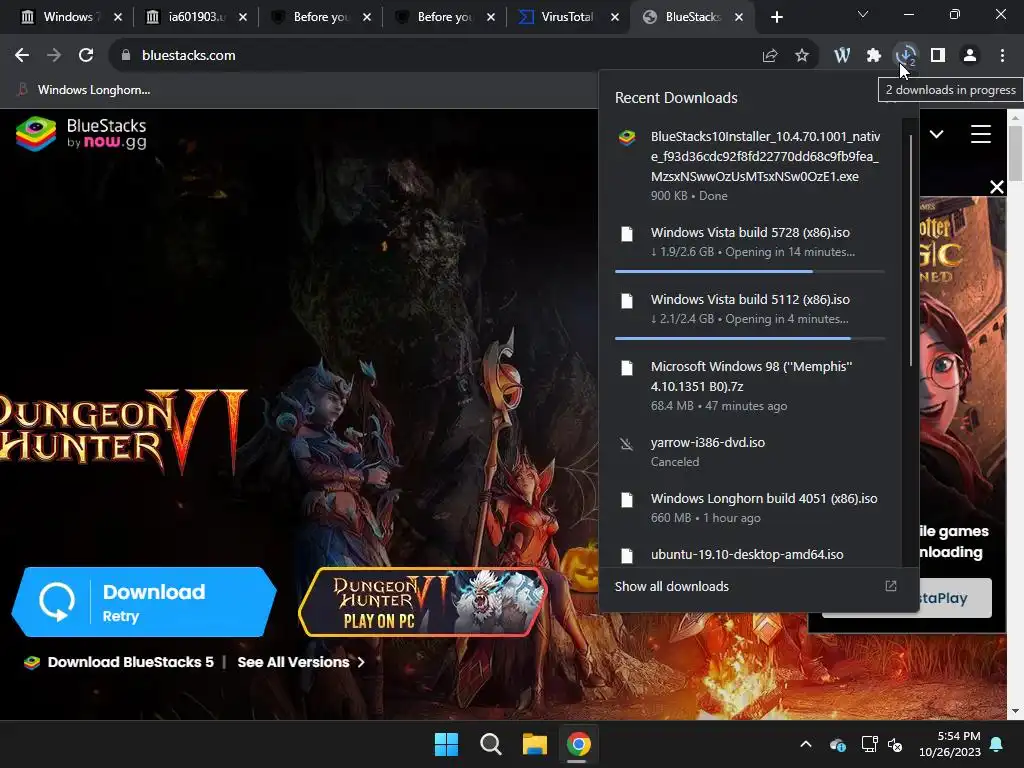Click Dungeon Hunter VI Play on PC banner
The image size is (1024, 768).
422,601
